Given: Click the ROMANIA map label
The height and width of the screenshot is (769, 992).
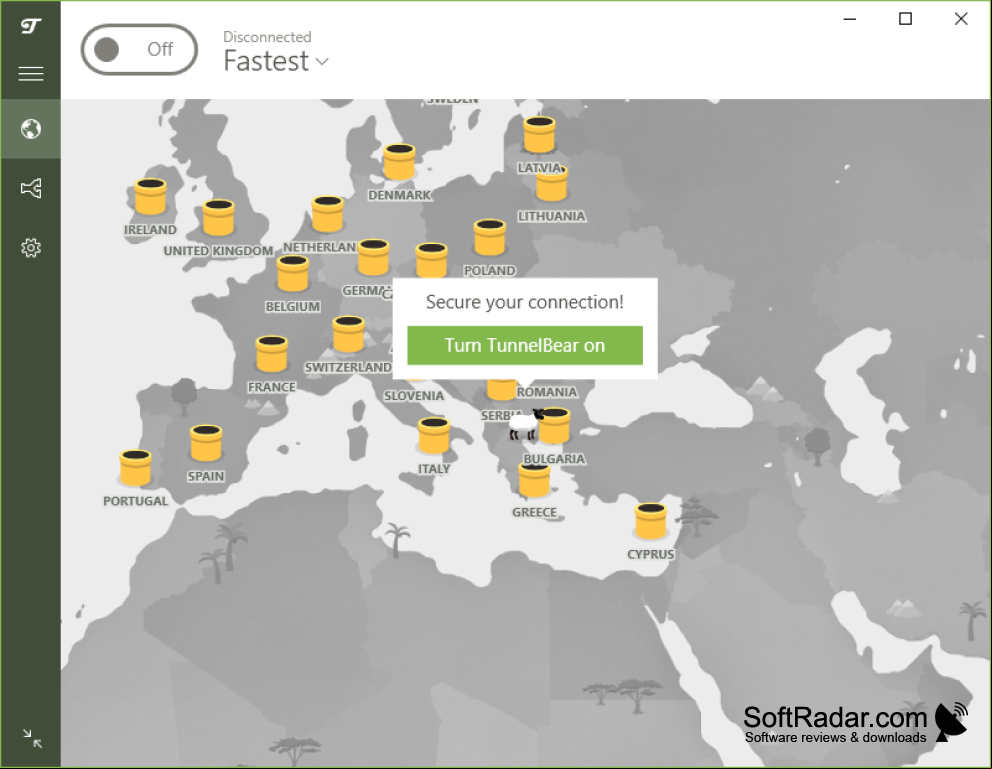Looking at the screenshot, I should 547,392.
